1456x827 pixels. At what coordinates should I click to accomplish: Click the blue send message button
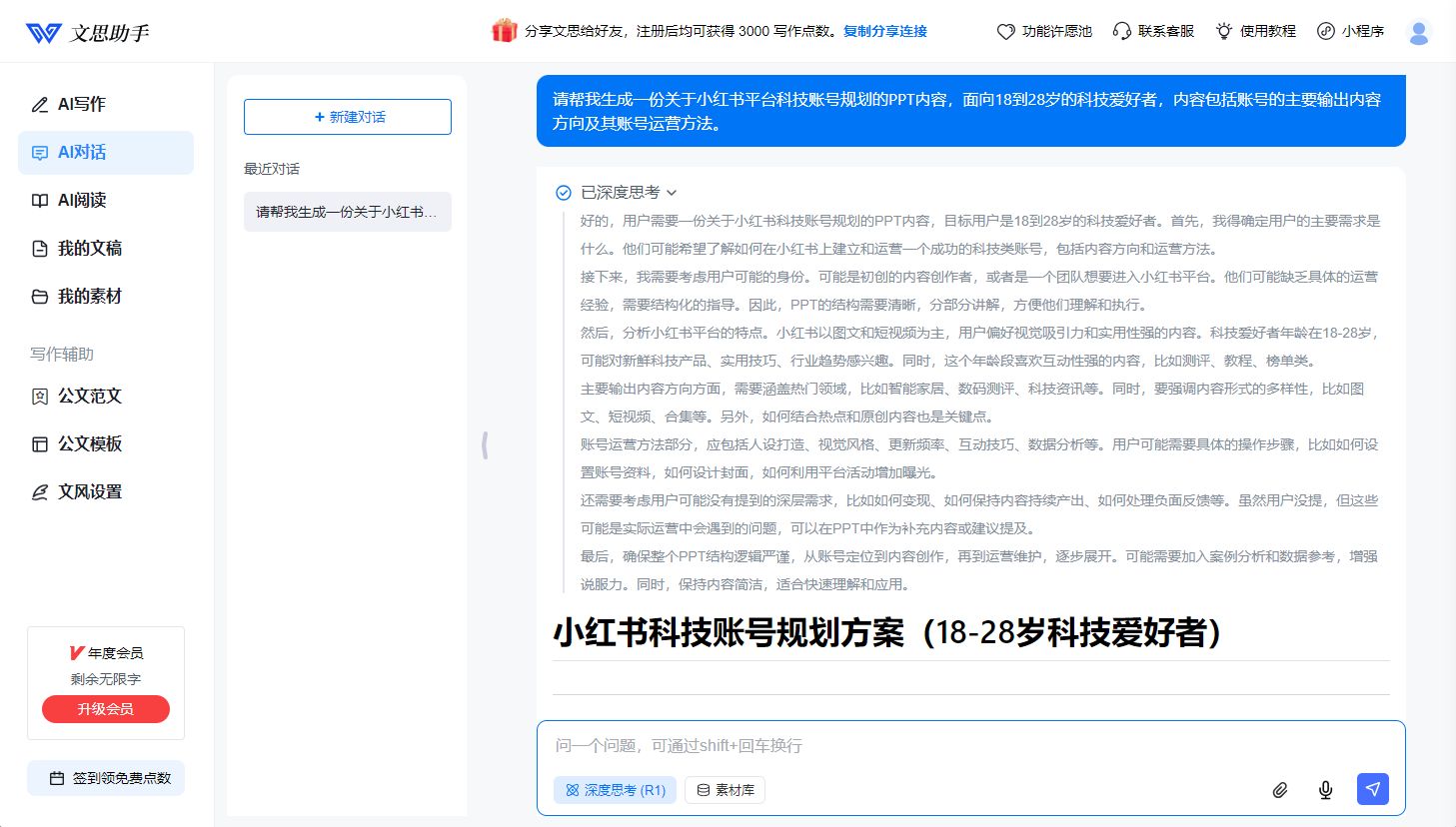click(1373, 789)
